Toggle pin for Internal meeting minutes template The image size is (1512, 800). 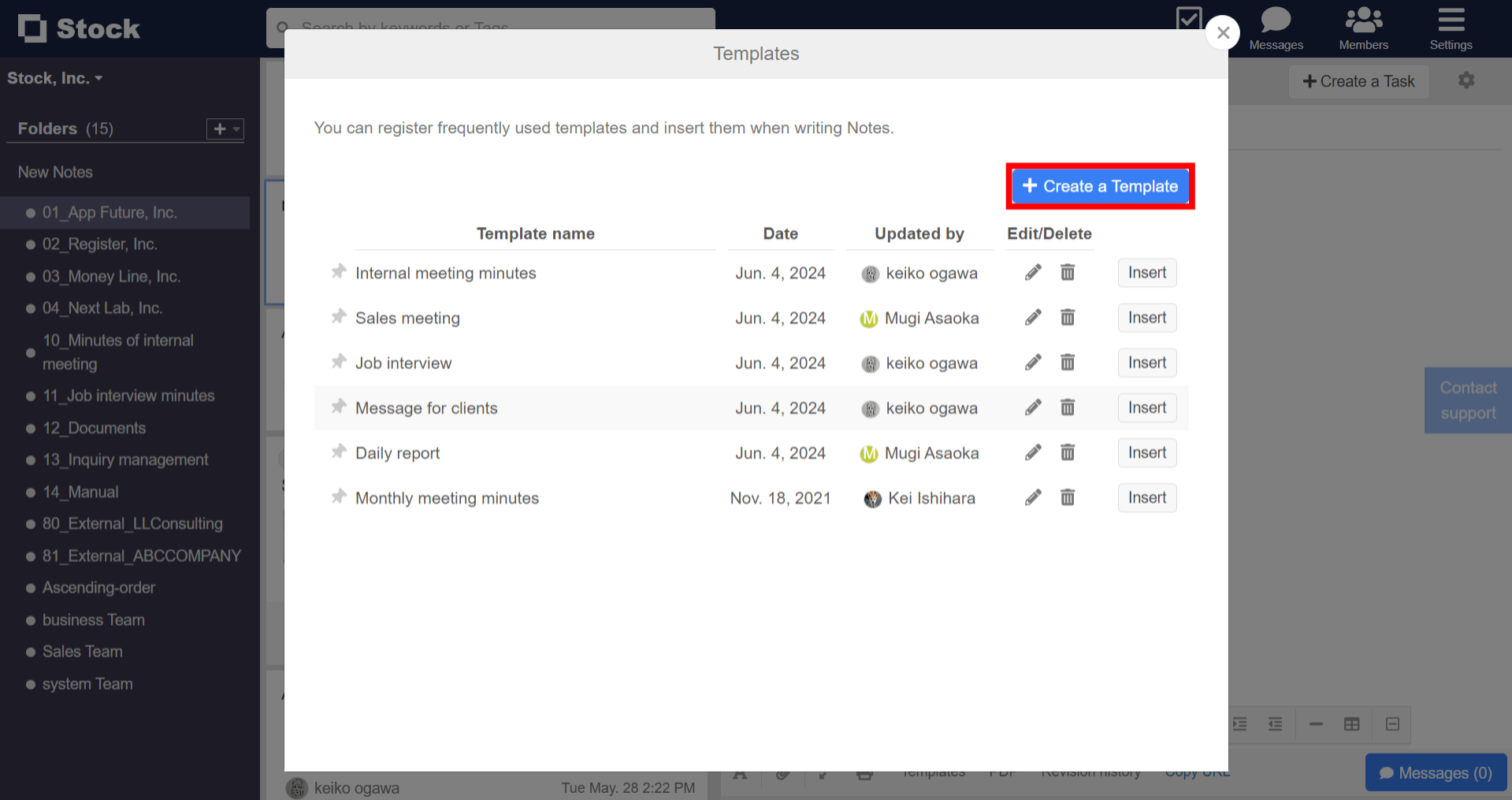point(339,272)
